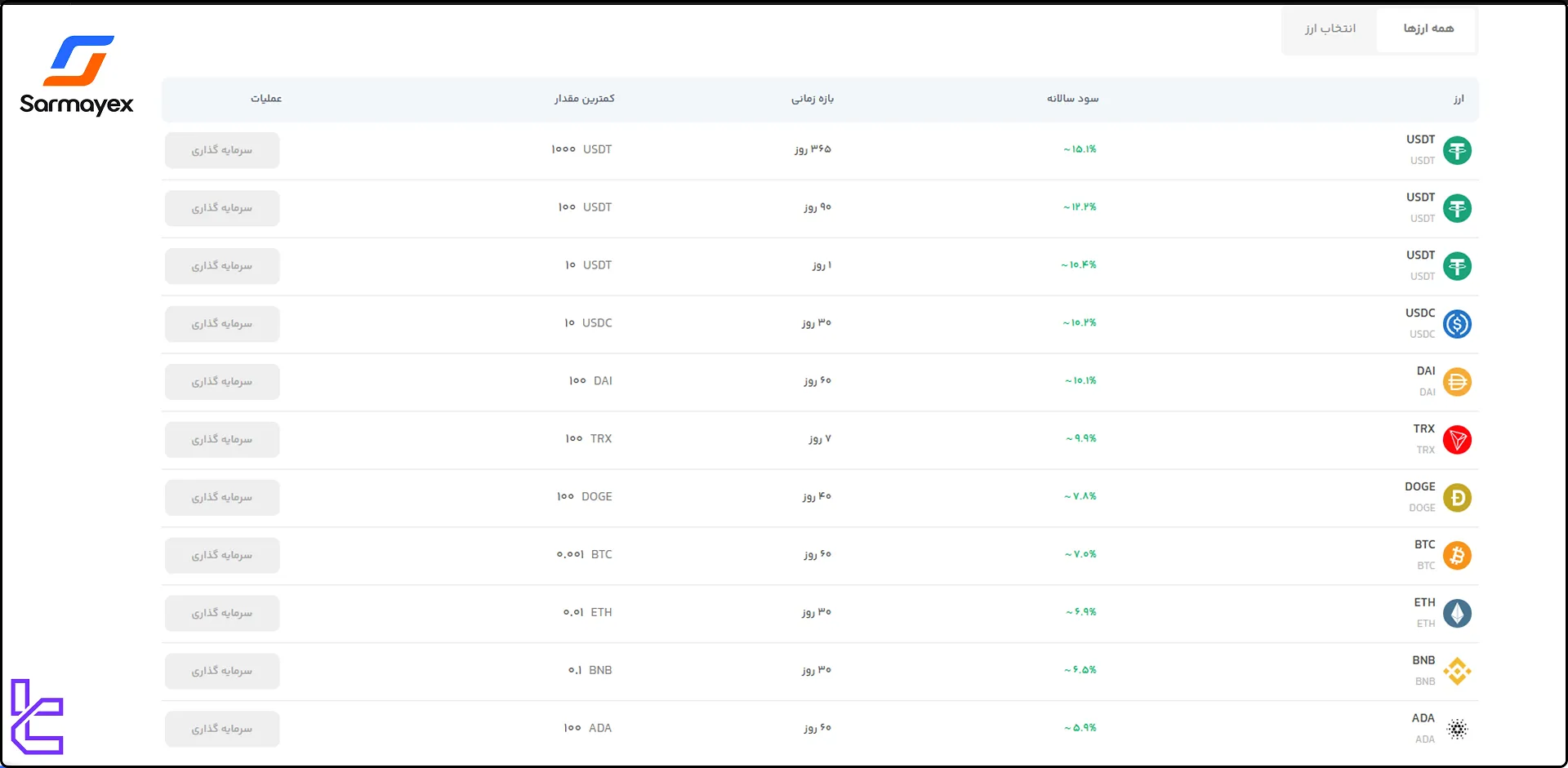Select the BNB coin icon
This screenshot has width=1568, height=768.
tap(1459, 672)
